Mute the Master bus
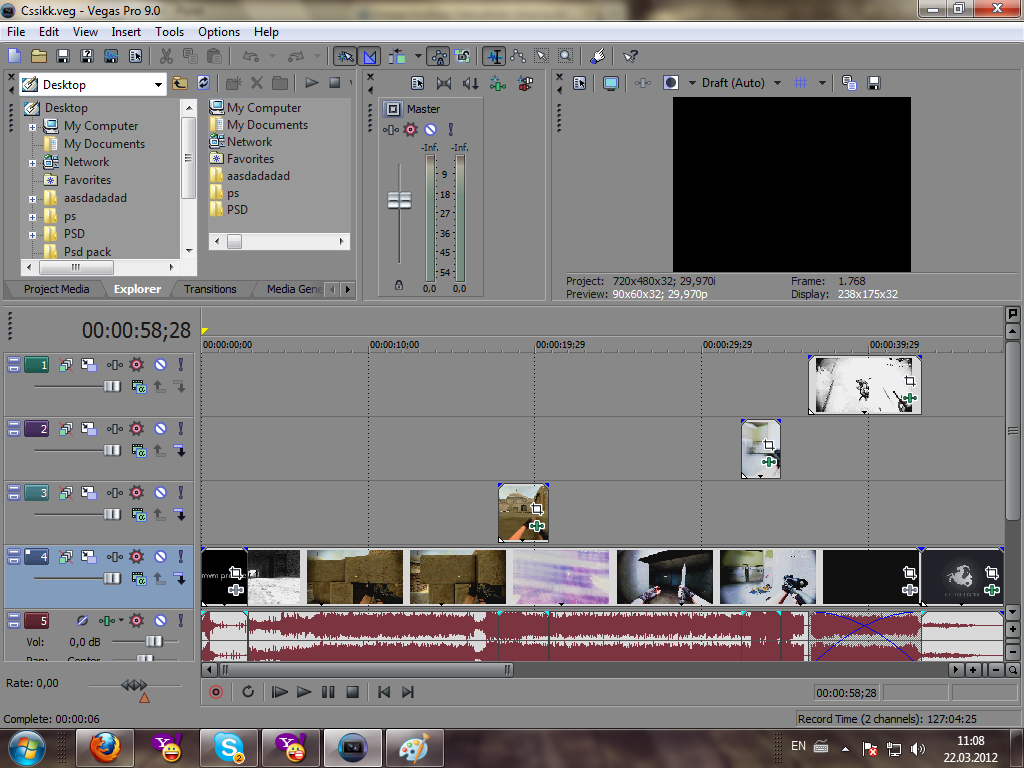This screenshot has width=1024, height=768. pyautogui.click(x=430, y=129)
